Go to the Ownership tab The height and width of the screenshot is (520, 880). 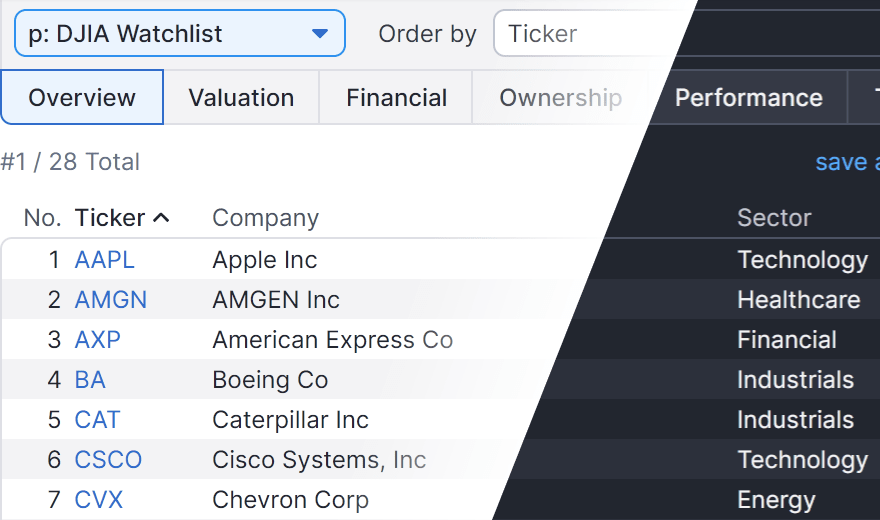click(560, 98)
